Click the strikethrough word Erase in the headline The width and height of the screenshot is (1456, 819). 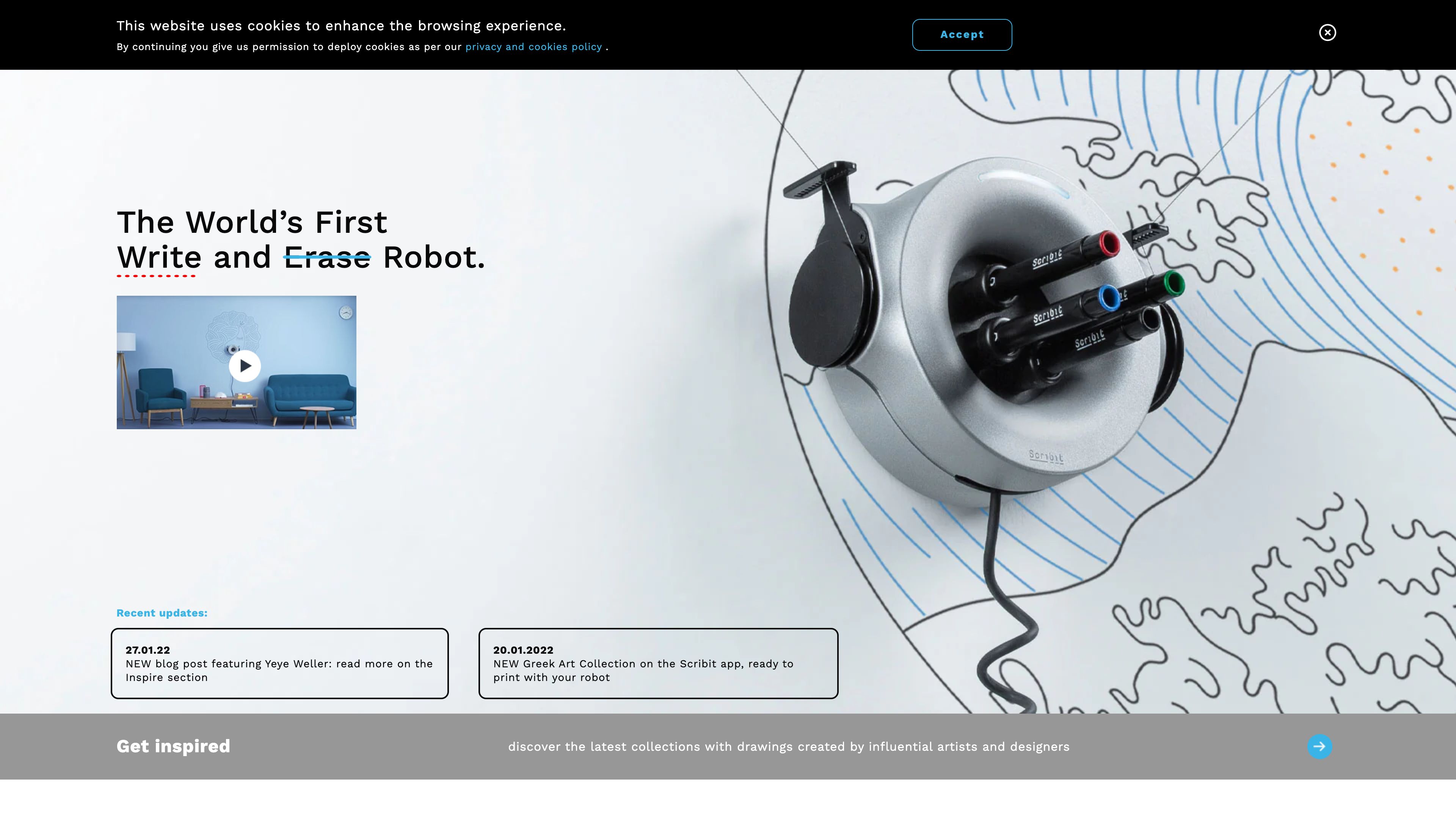[327, 257]
